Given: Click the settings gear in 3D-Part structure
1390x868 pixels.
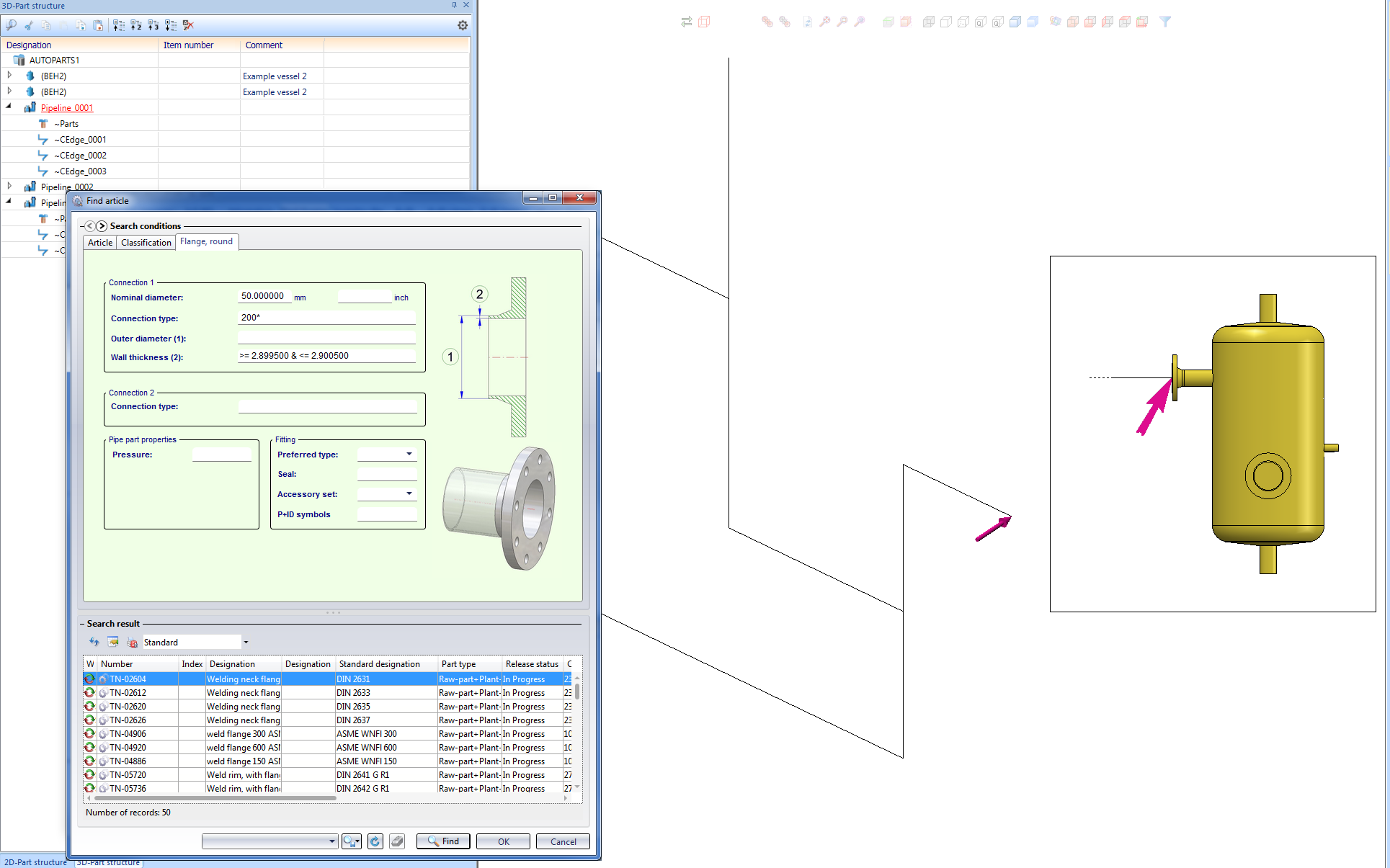Looking at the screenshot, I should tap(463, 25).
